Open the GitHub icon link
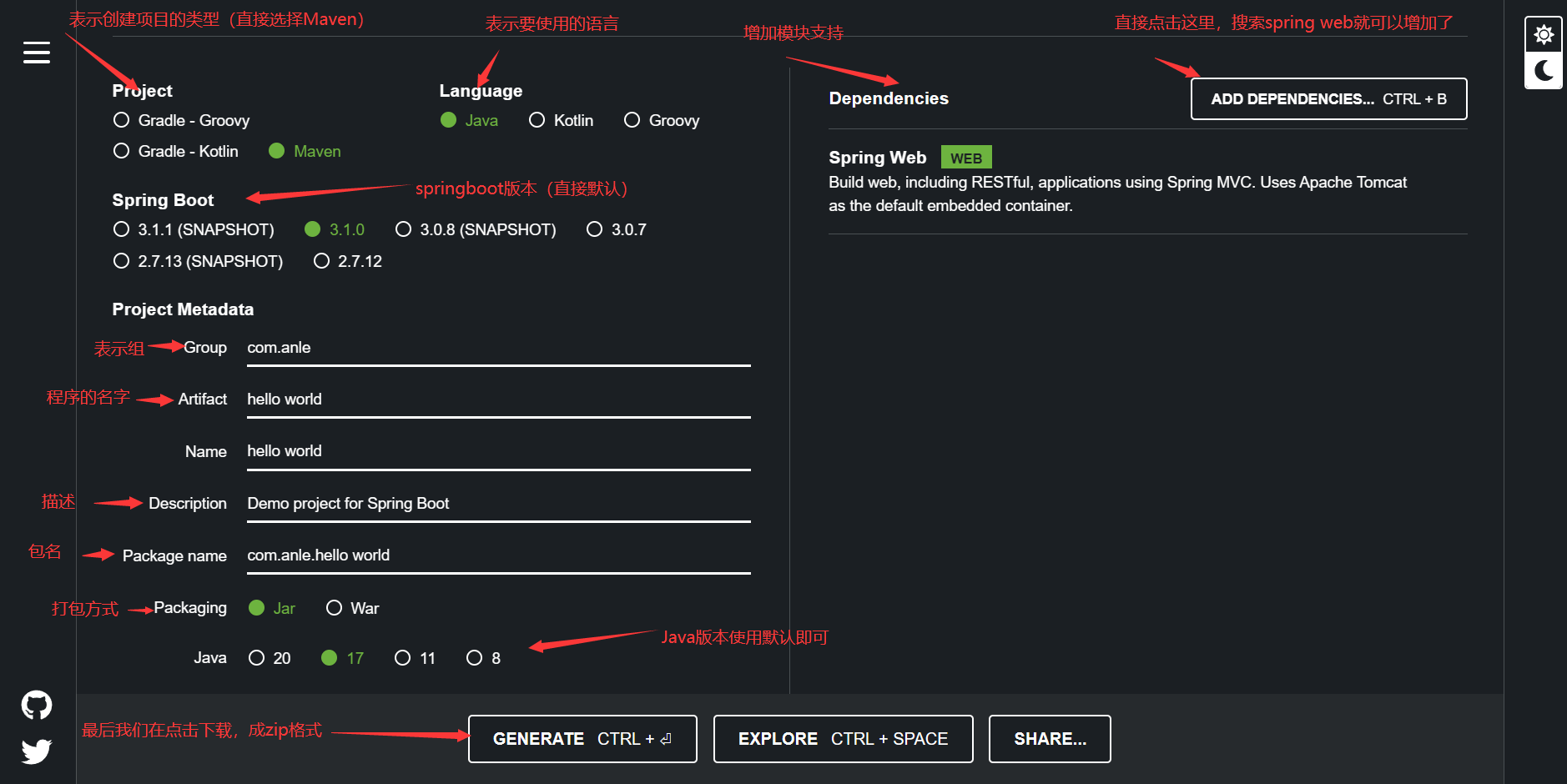1567x784 pixels. click(x=37, y=706)
